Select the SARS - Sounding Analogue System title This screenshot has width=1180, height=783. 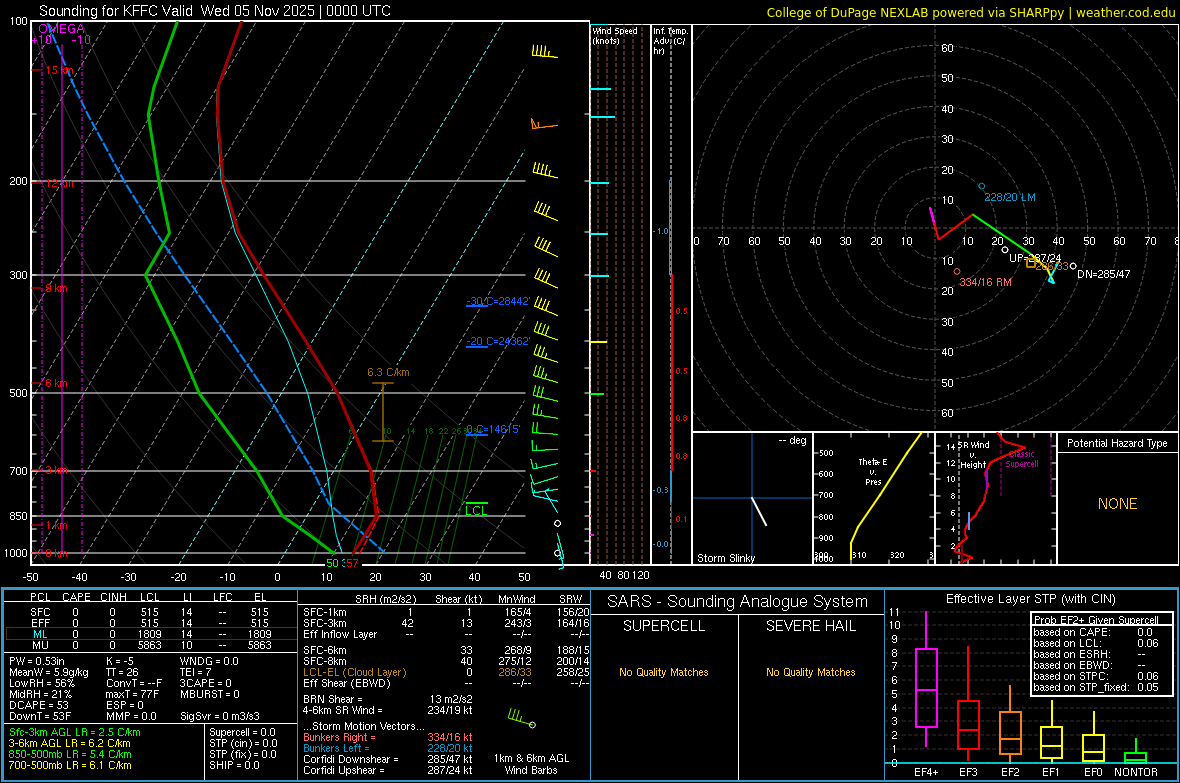tap(738, 602)
